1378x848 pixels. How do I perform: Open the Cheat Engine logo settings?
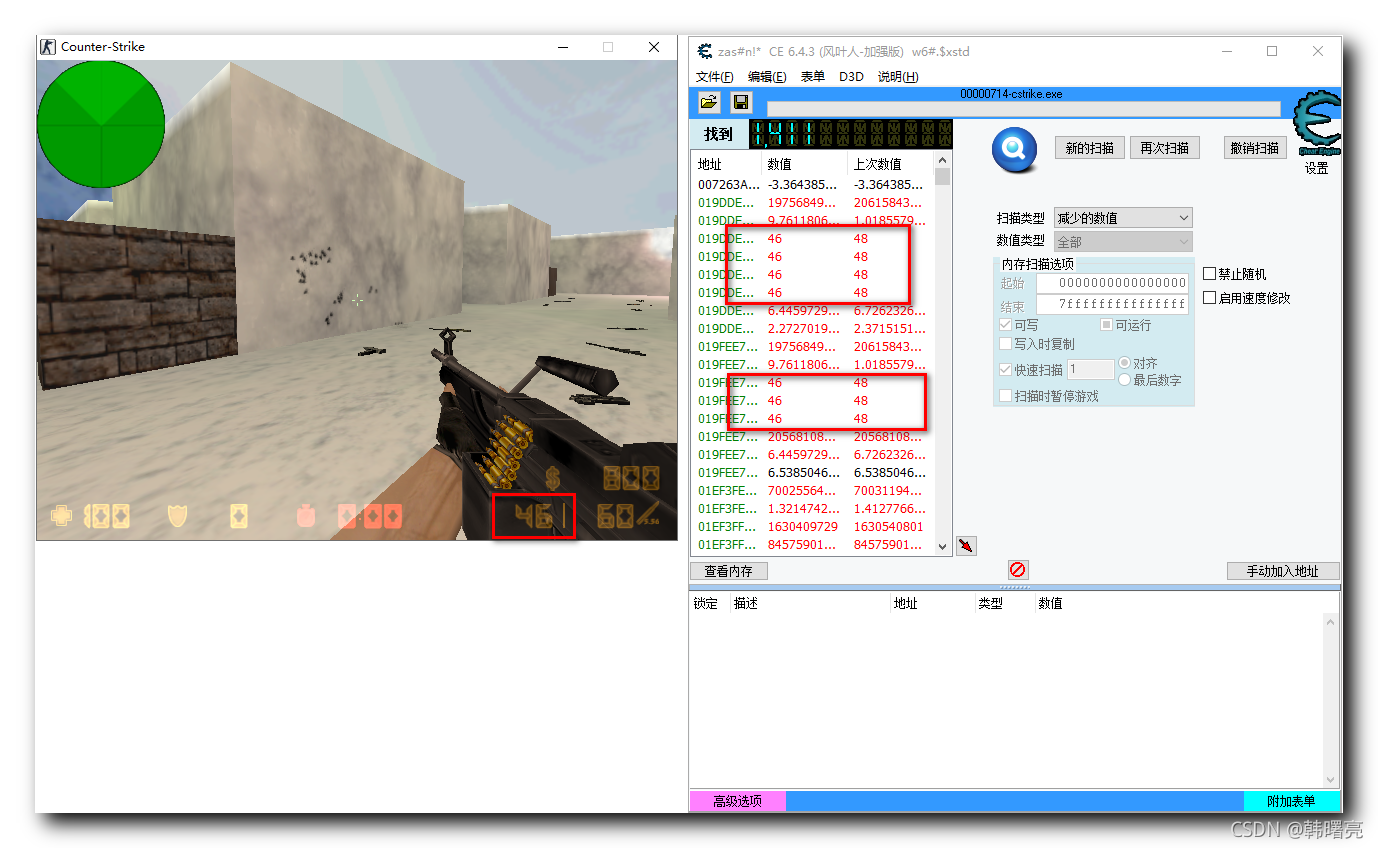pyautogui.click(x=1316, y=125)
